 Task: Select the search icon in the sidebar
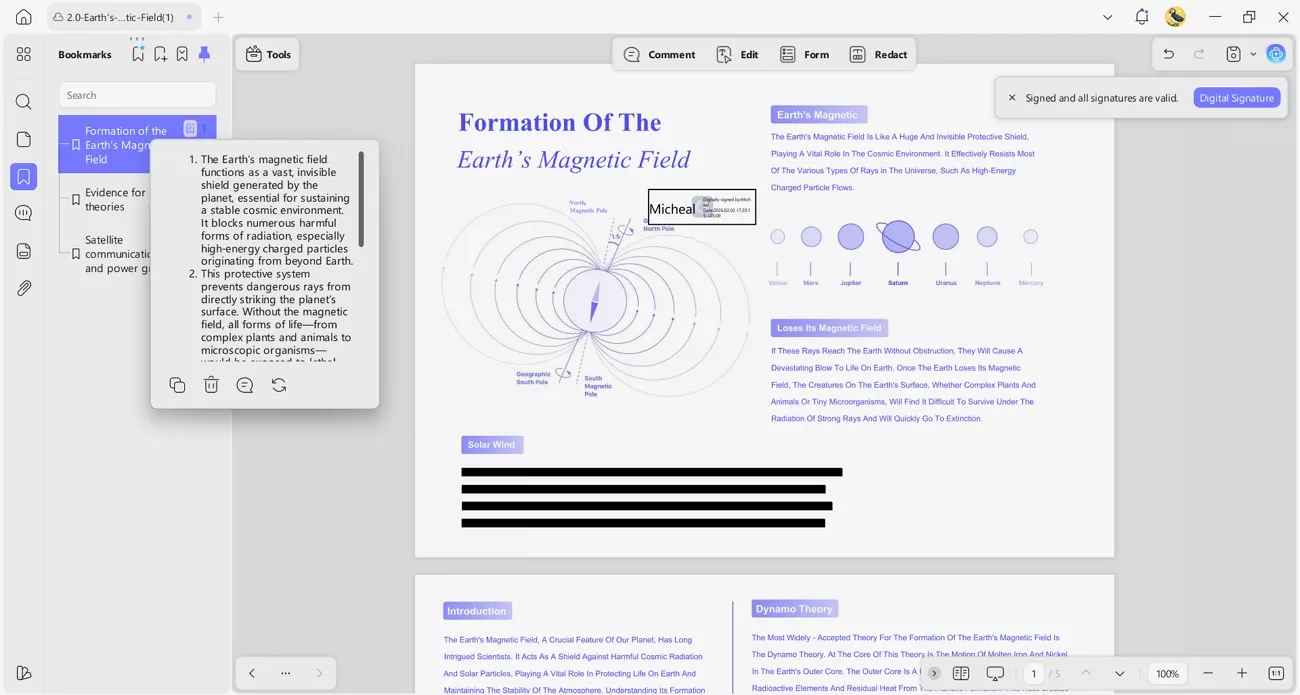pyautogui.click(x=24, y=101)
